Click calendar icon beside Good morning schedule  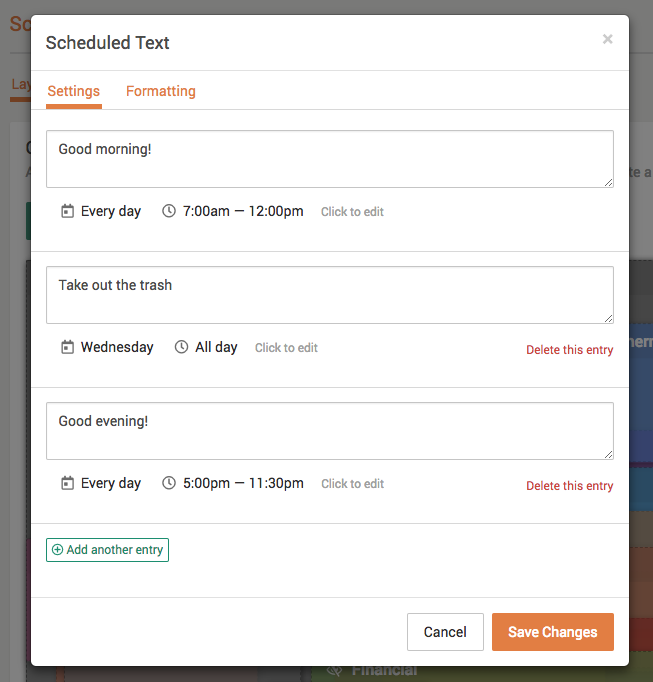tap(67, 211)
